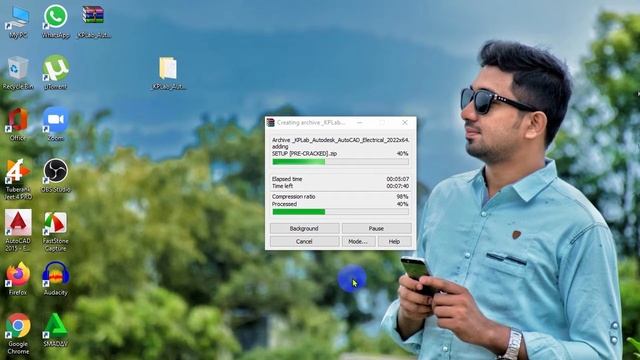Click the WinRAR icon in dialog title bar
This screenshot has height=360, width=640.
tap(271, 122)
